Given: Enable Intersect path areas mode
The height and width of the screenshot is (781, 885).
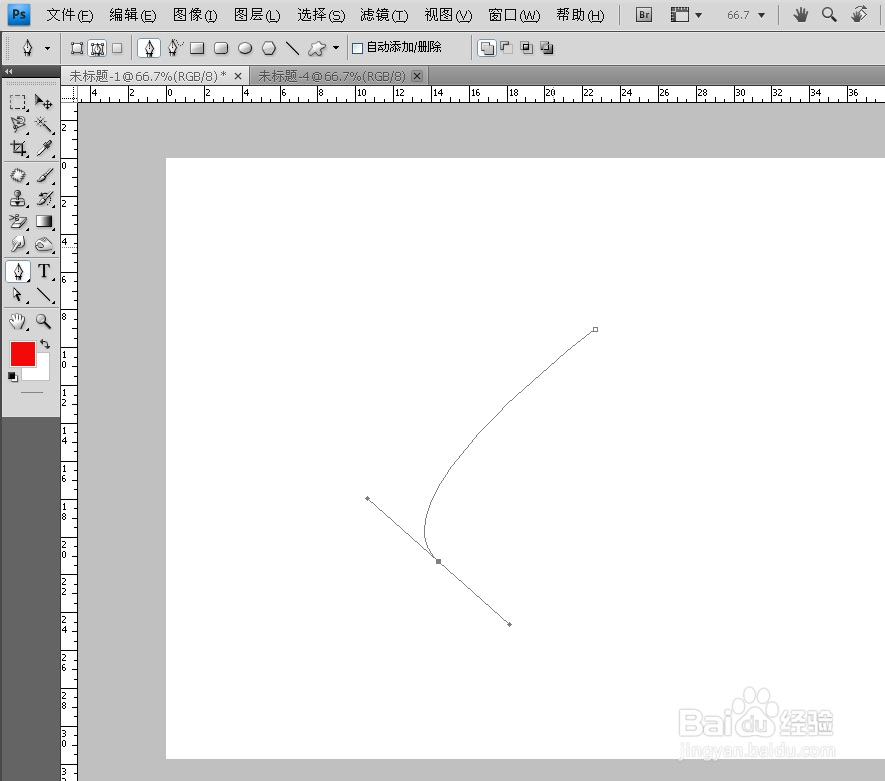Looking at the screenshot, I should tap(526, 48).
